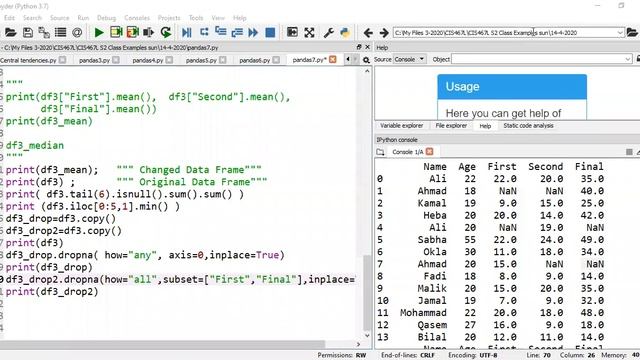Close the pandas4.py tab
640x360 pixels.
click(x=169, y=60)
